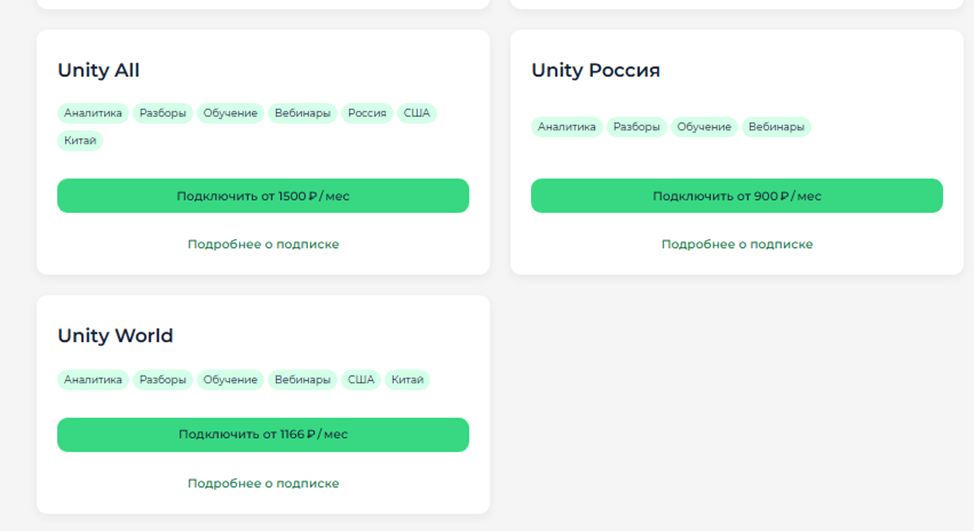The height and width of the screenshot is (531, 974).
Task: Choose the Китай tag in Unity World card
Action: click(407, 380)
